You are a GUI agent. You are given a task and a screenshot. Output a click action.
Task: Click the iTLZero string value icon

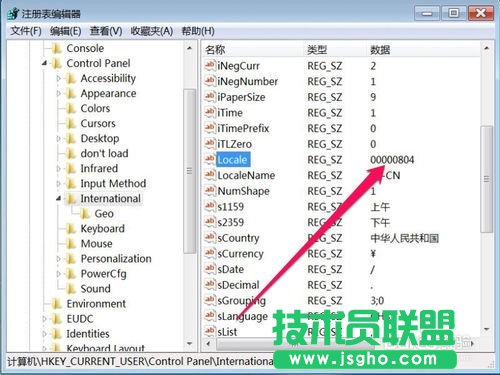(210, 144)
